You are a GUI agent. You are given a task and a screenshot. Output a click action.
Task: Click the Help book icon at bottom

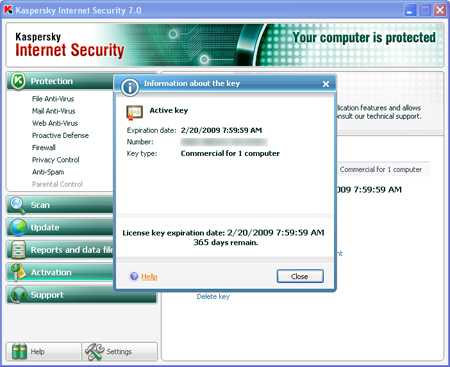click(19, 352)
